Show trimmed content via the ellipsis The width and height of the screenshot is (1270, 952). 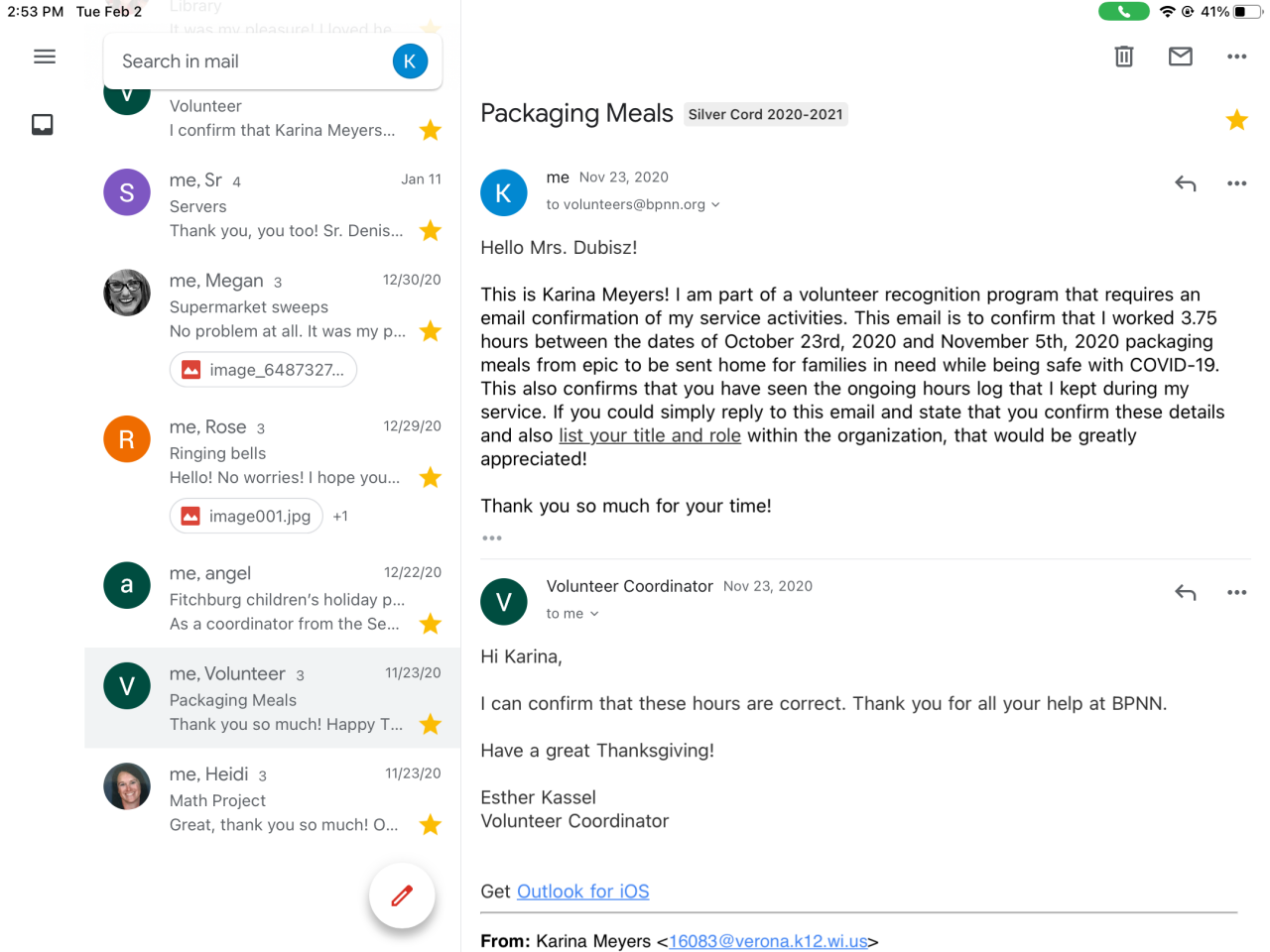(492, 538)
